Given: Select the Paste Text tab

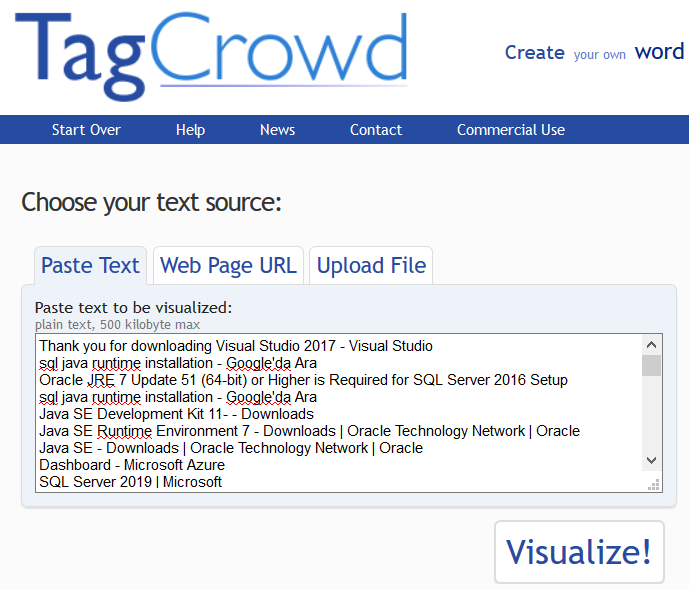Looking at the screenshot, I should 91,265.
